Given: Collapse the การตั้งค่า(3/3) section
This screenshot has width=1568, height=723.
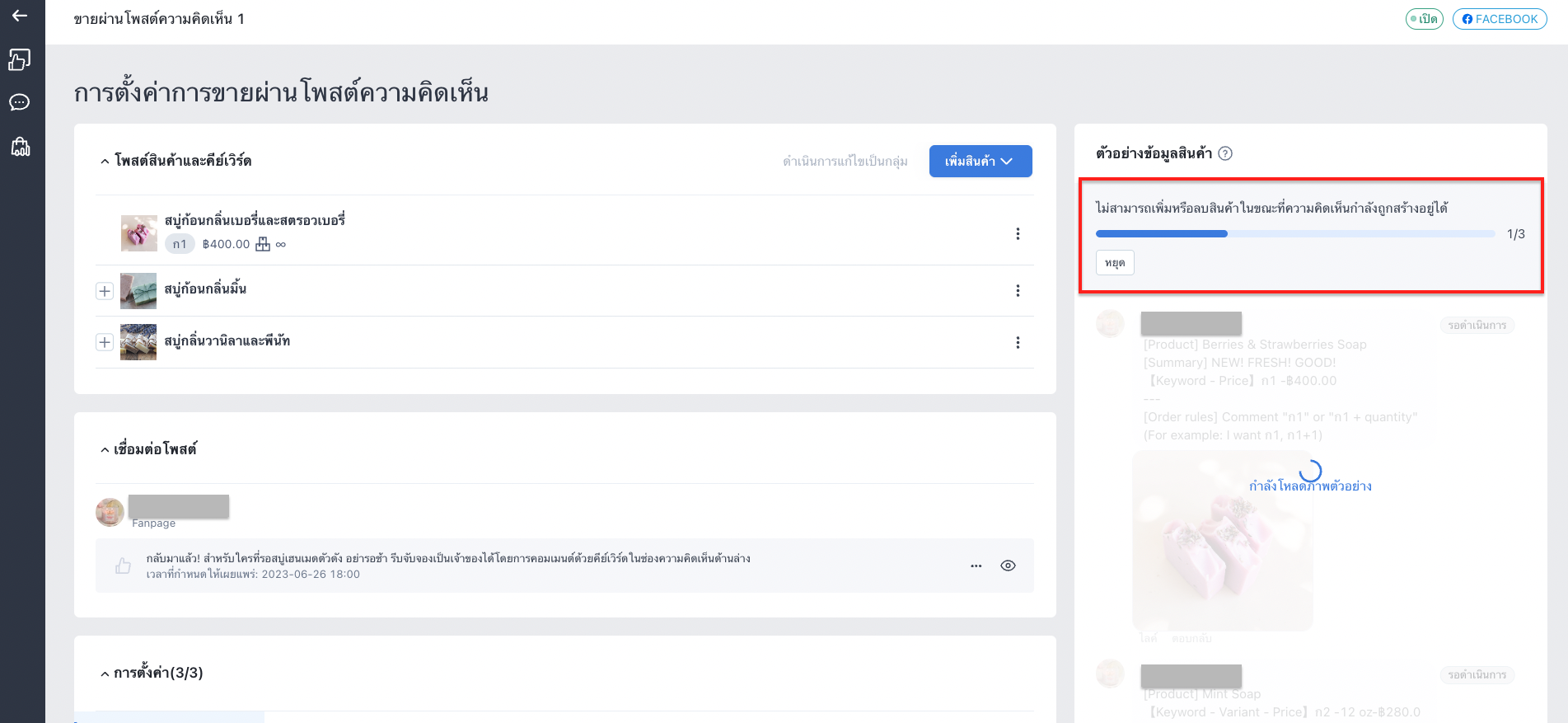Looking at the screenshot, I should pos(105,674).
